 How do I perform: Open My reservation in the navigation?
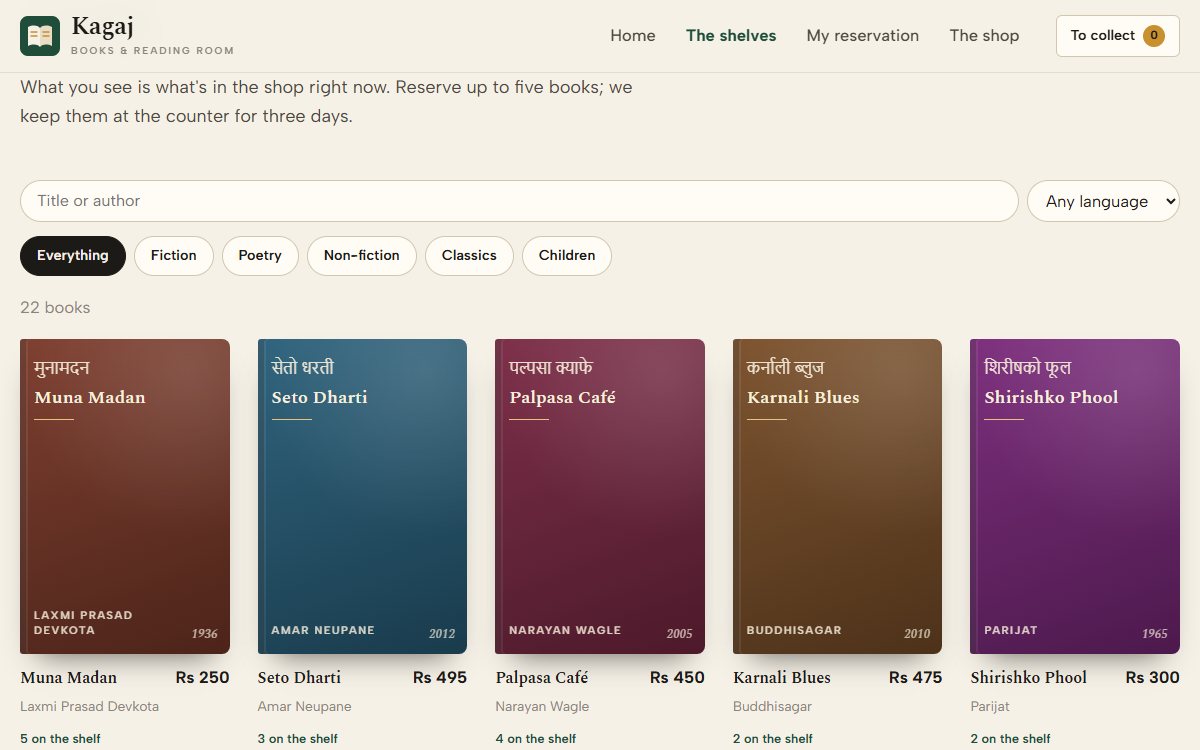[863, 36]
